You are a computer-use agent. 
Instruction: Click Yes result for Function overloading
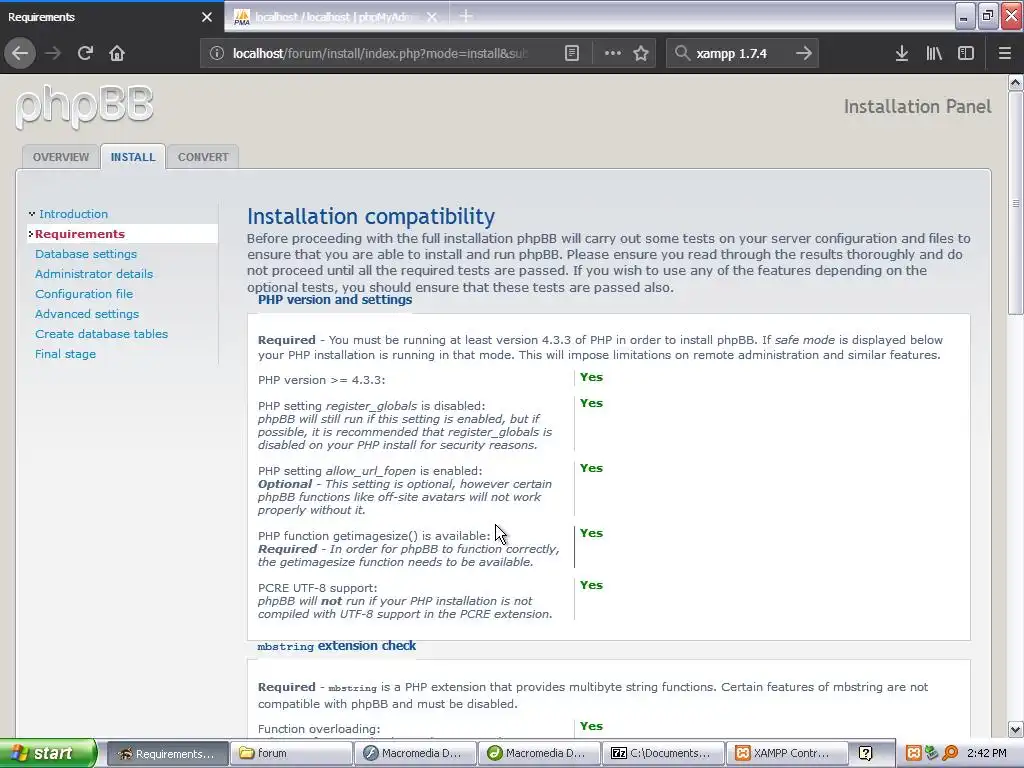tap(592, 726)
